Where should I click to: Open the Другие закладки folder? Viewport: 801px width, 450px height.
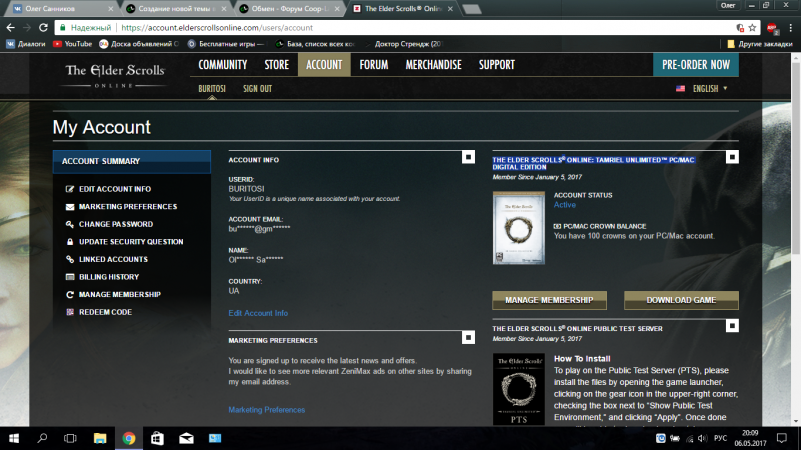pos(760,44)
